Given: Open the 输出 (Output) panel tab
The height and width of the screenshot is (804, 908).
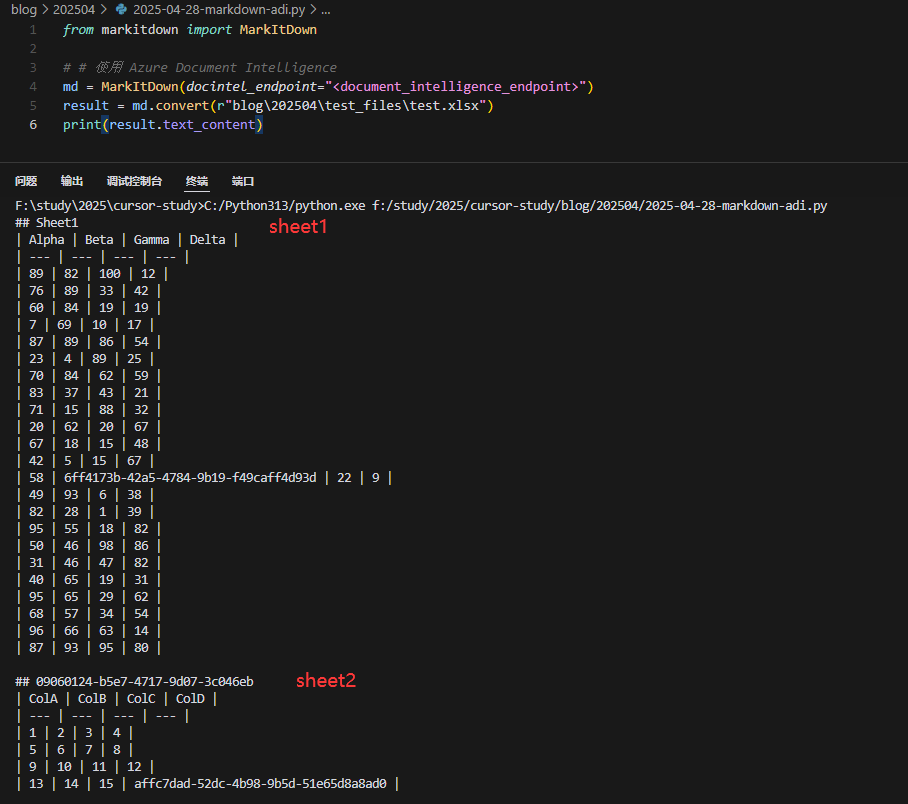Looking at the screenshot, I should pos(72,181).
